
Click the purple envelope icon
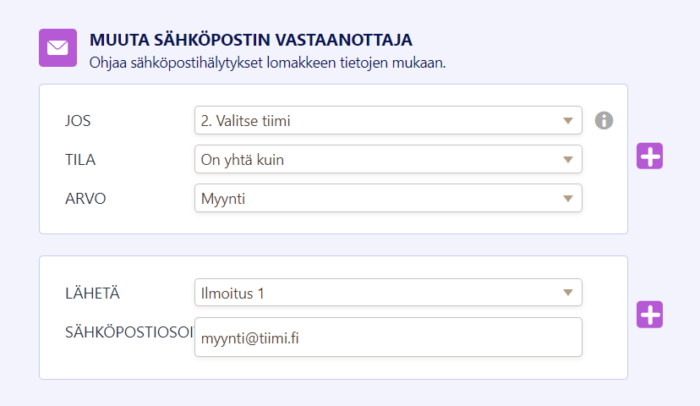[x=57, y=48]
